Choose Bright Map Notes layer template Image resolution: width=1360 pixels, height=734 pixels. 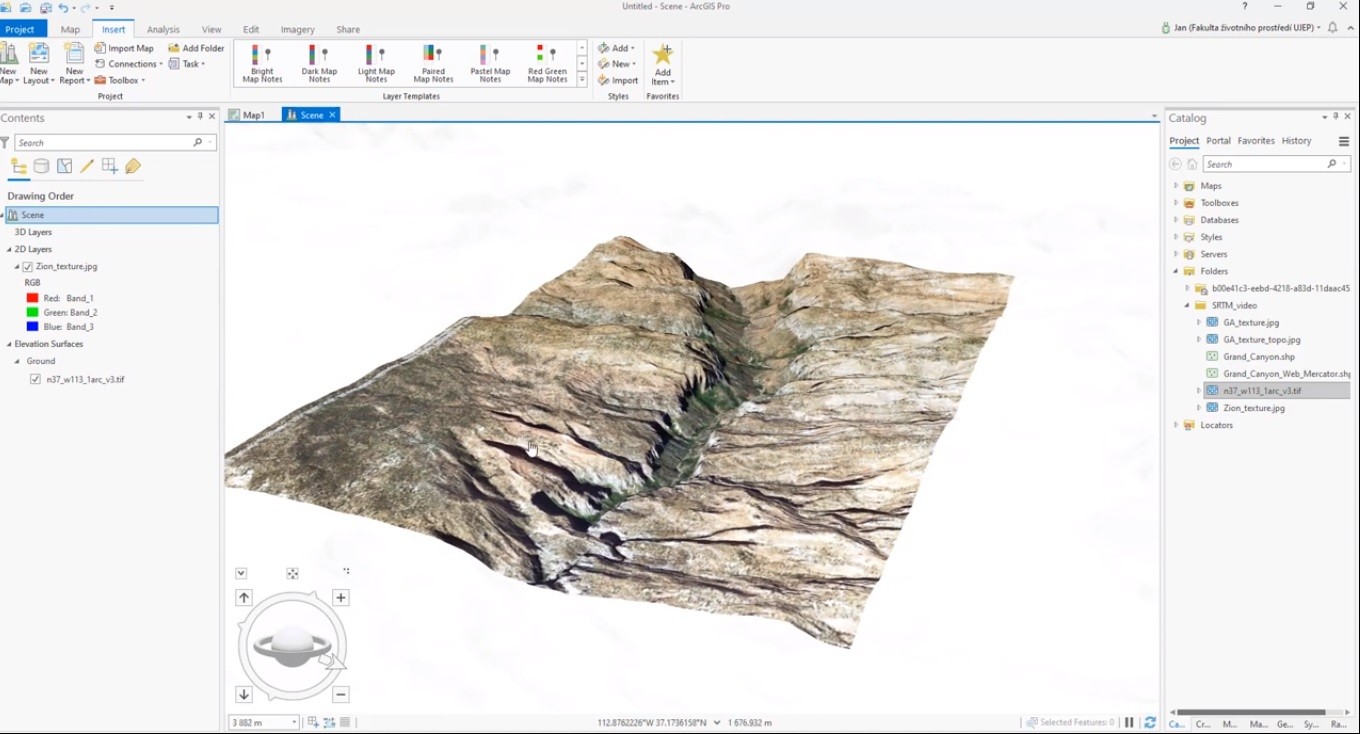[262, 64]
